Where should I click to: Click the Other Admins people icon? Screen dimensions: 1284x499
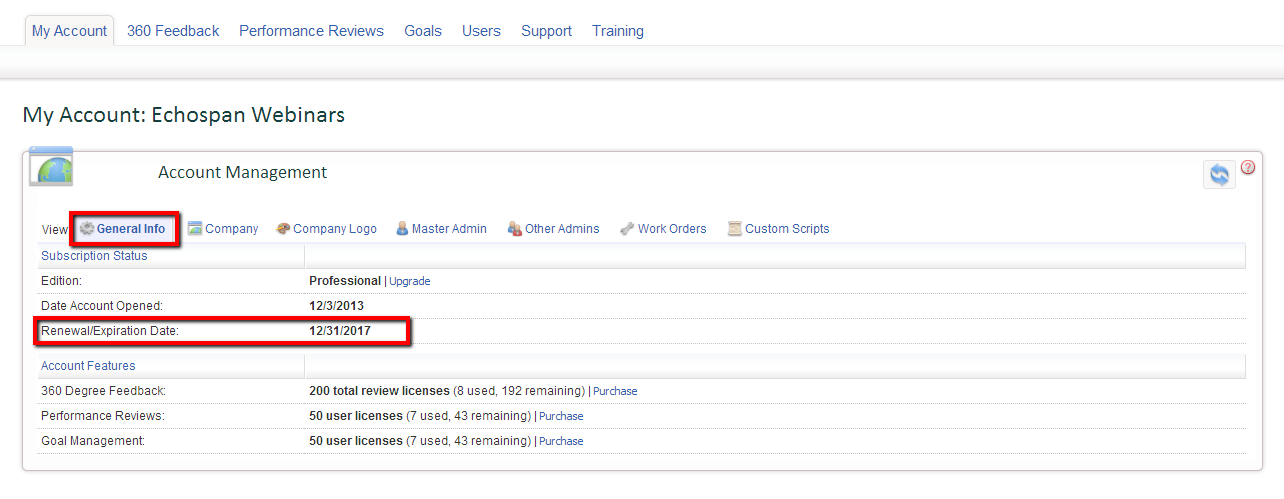pyautogui.click(x=515, y=229)
